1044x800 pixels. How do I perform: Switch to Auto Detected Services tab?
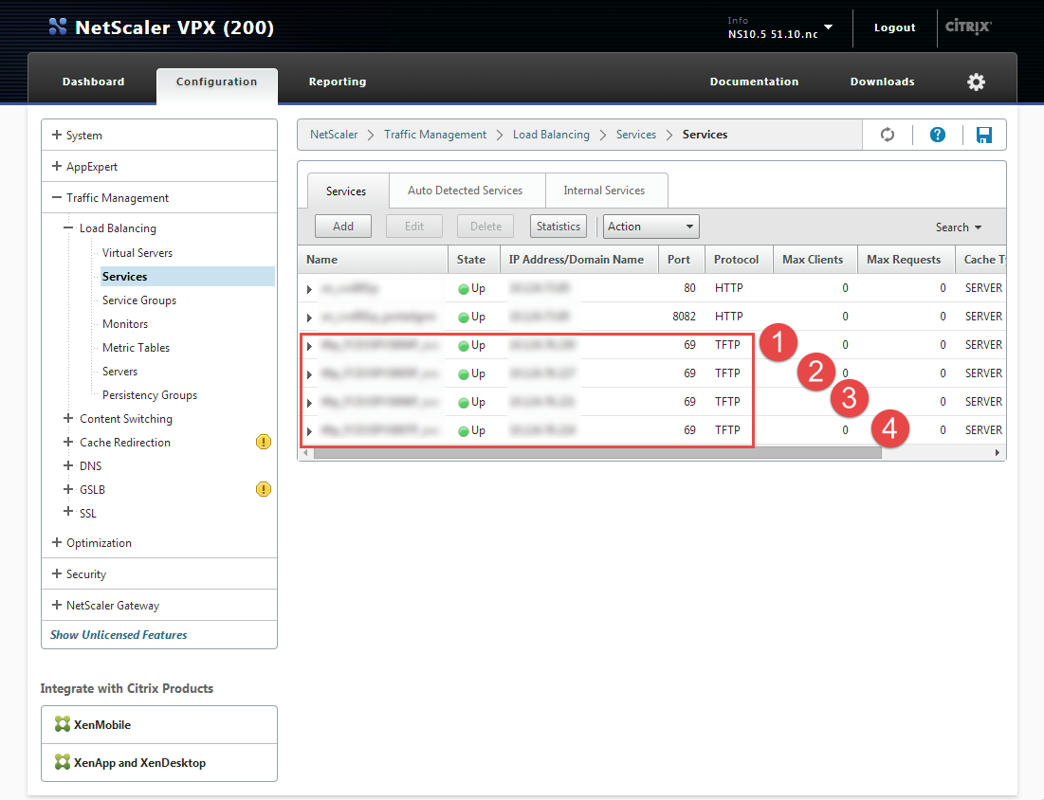(465, 190)
